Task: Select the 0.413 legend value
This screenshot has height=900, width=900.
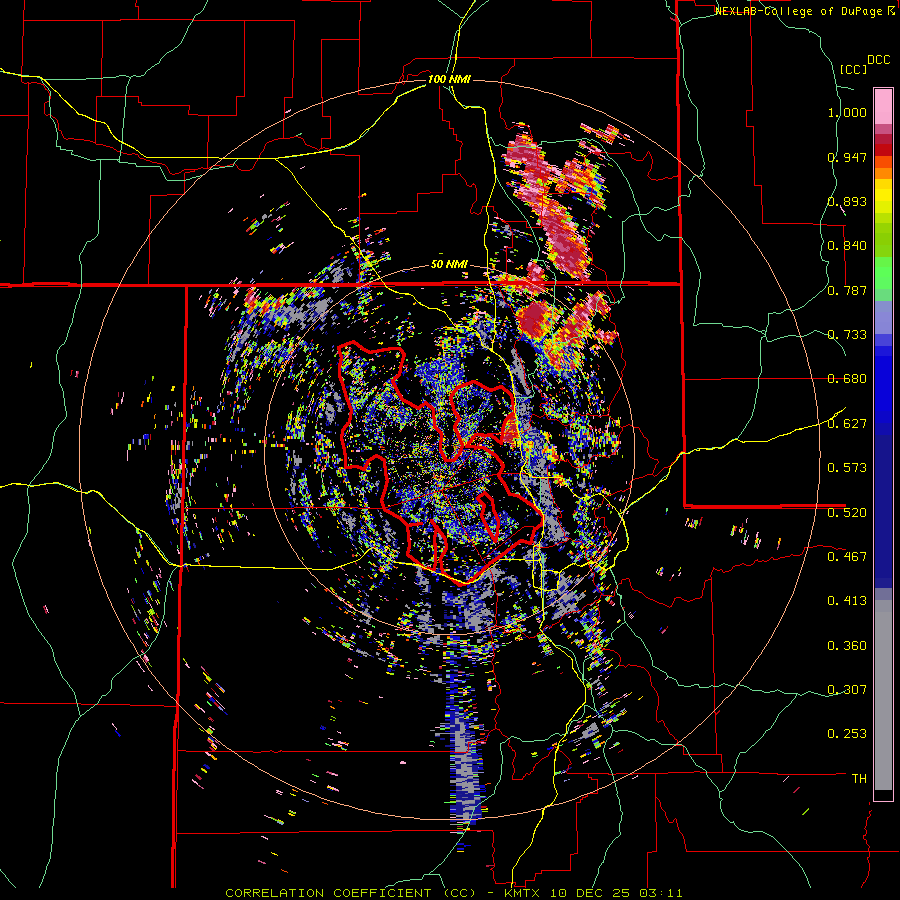Action: [x=847, y=601]
